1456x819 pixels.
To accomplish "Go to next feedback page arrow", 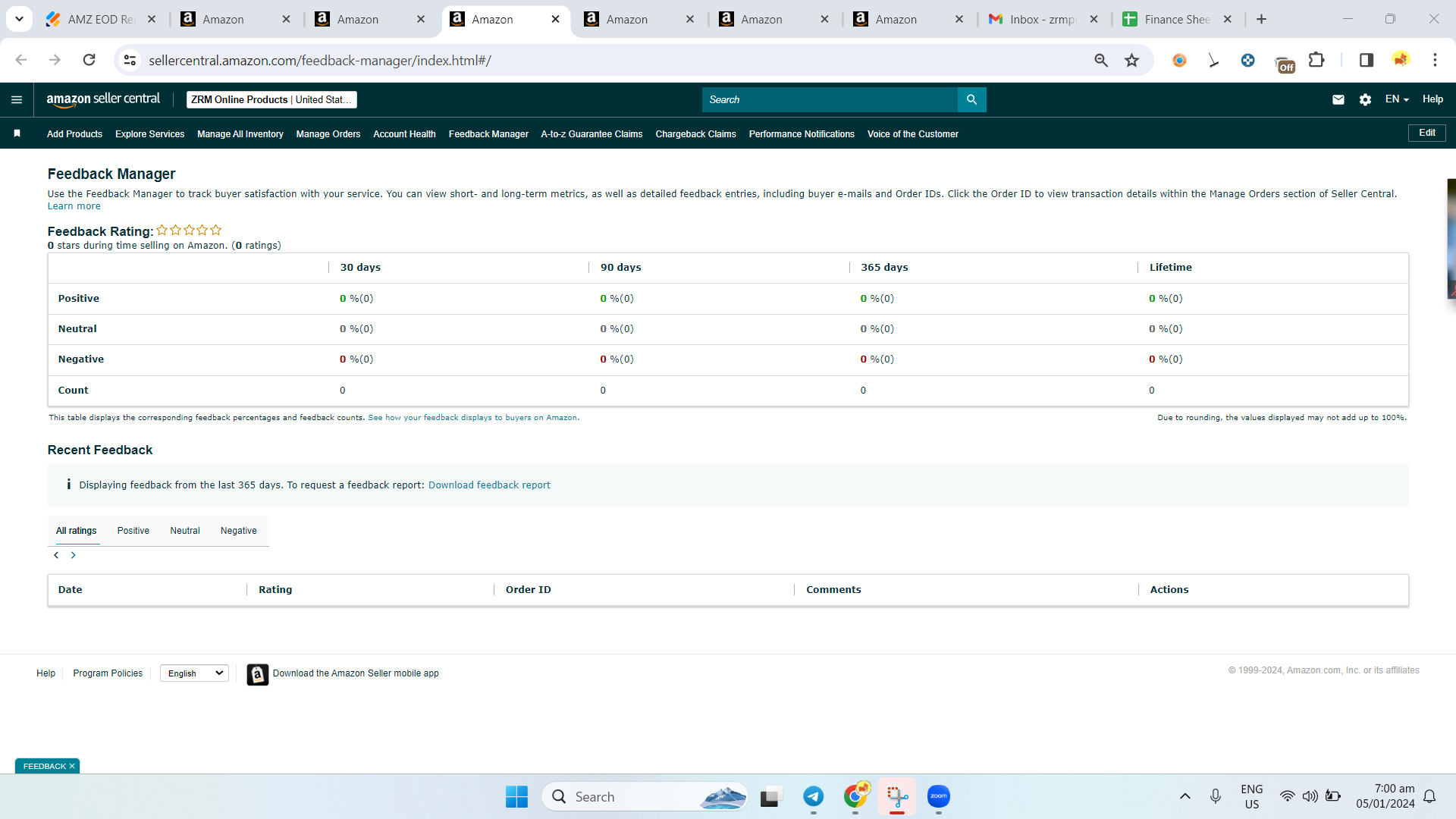I will 74,555.
